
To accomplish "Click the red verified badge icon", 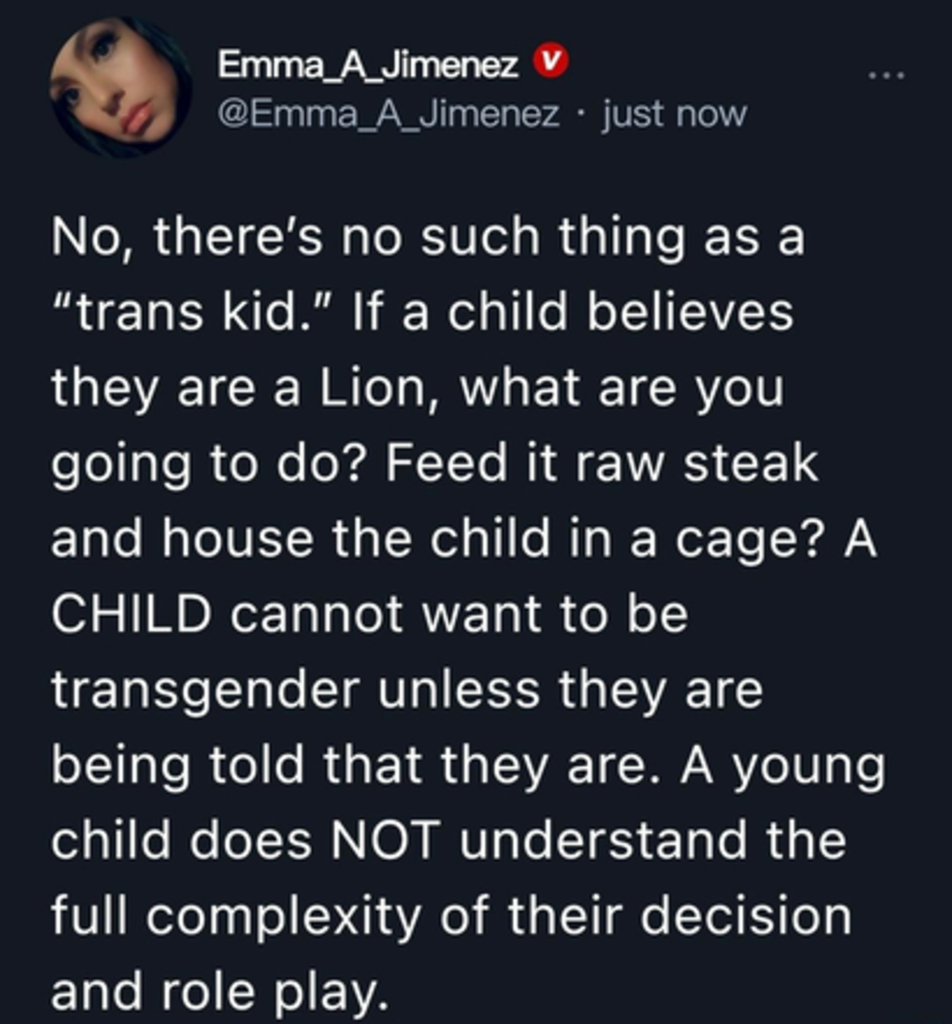I will [x=550, y=65].
